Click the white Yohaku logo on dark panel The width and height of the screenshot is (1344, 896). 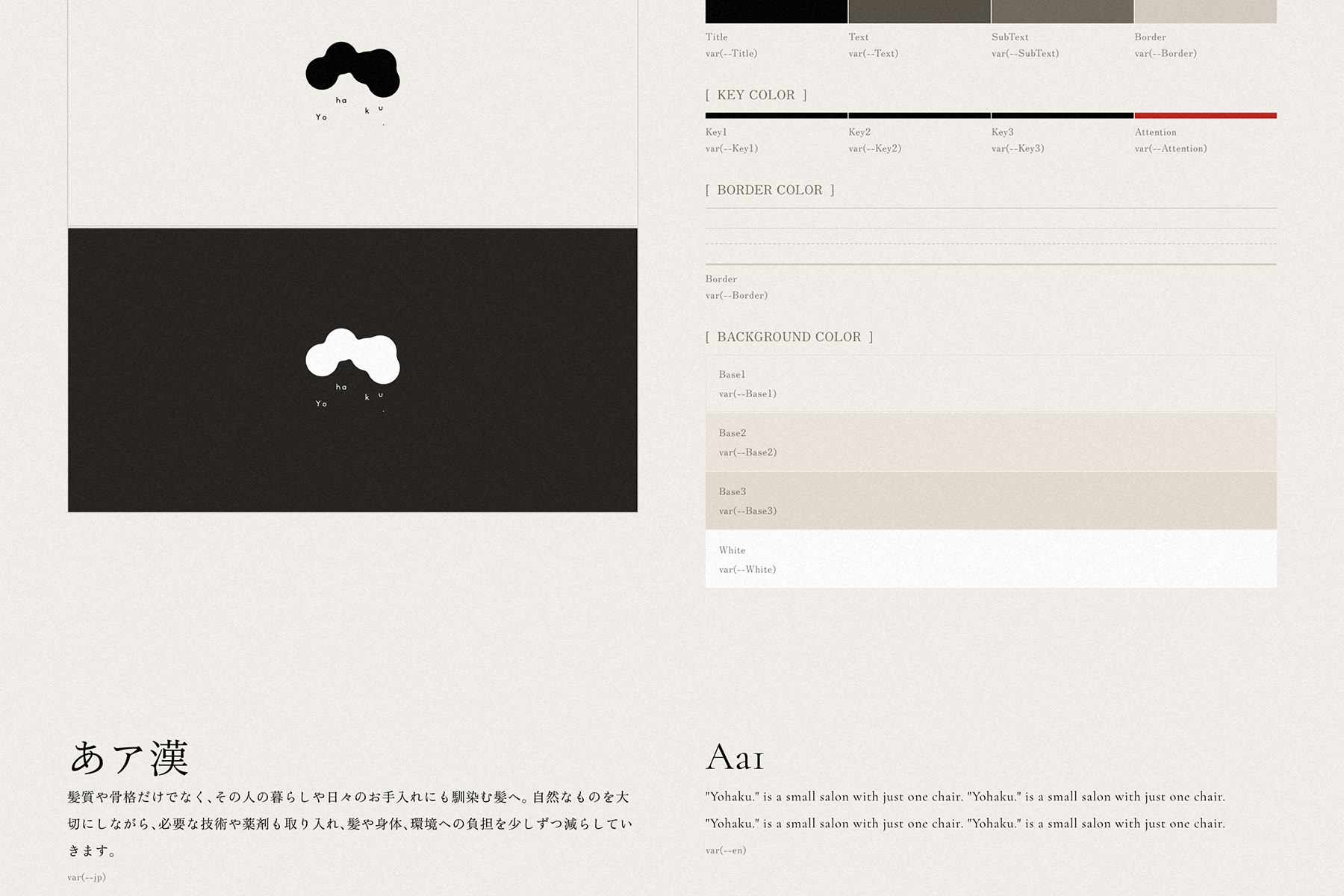click(x=352, y=370)
